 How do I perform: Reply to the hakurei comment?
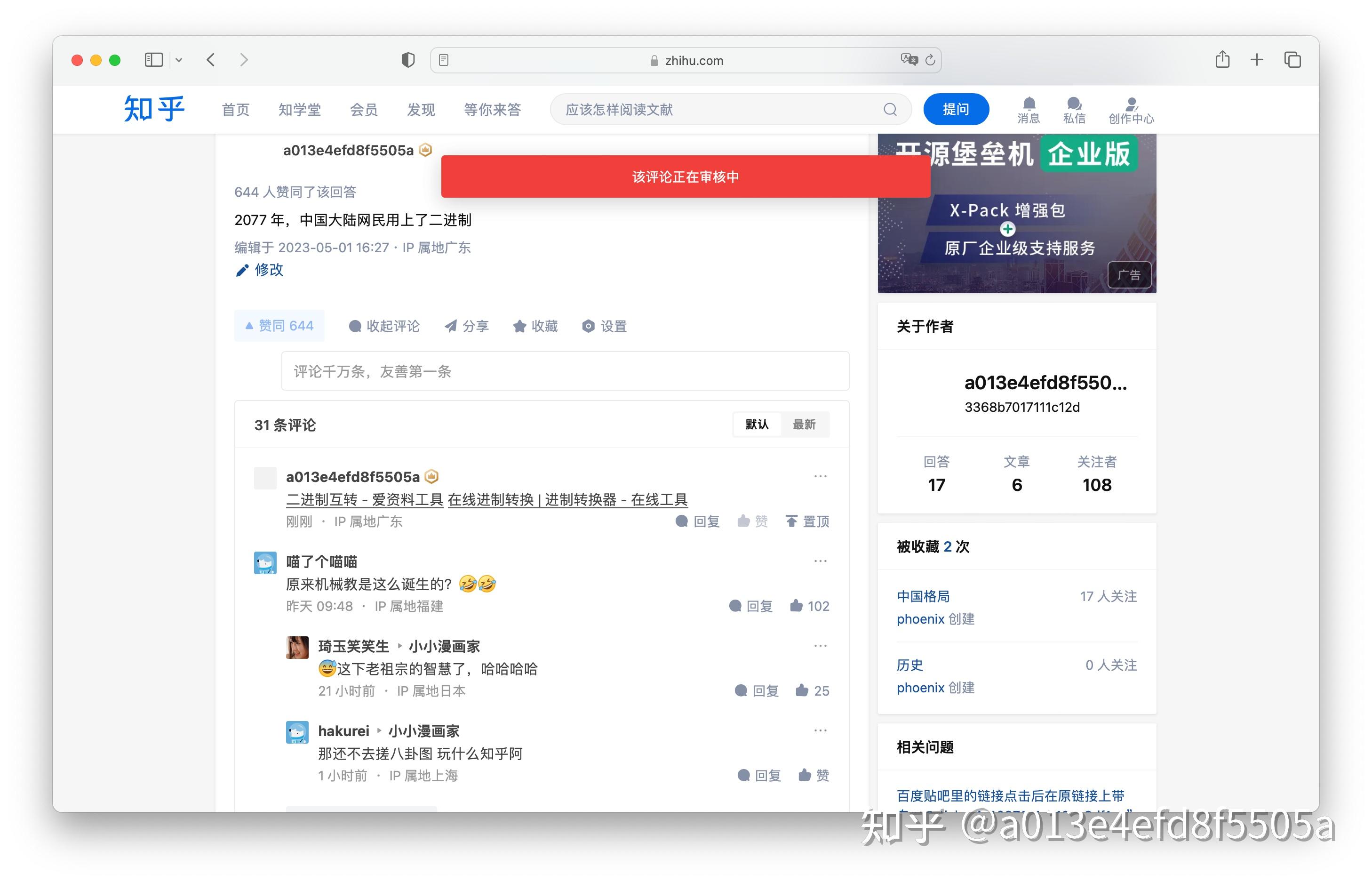pos(759,776)
